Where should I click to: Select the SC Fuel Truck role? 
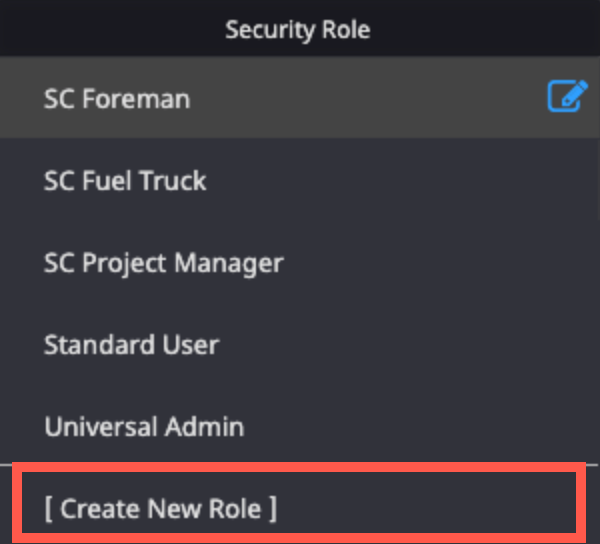[x=298, y=180]
